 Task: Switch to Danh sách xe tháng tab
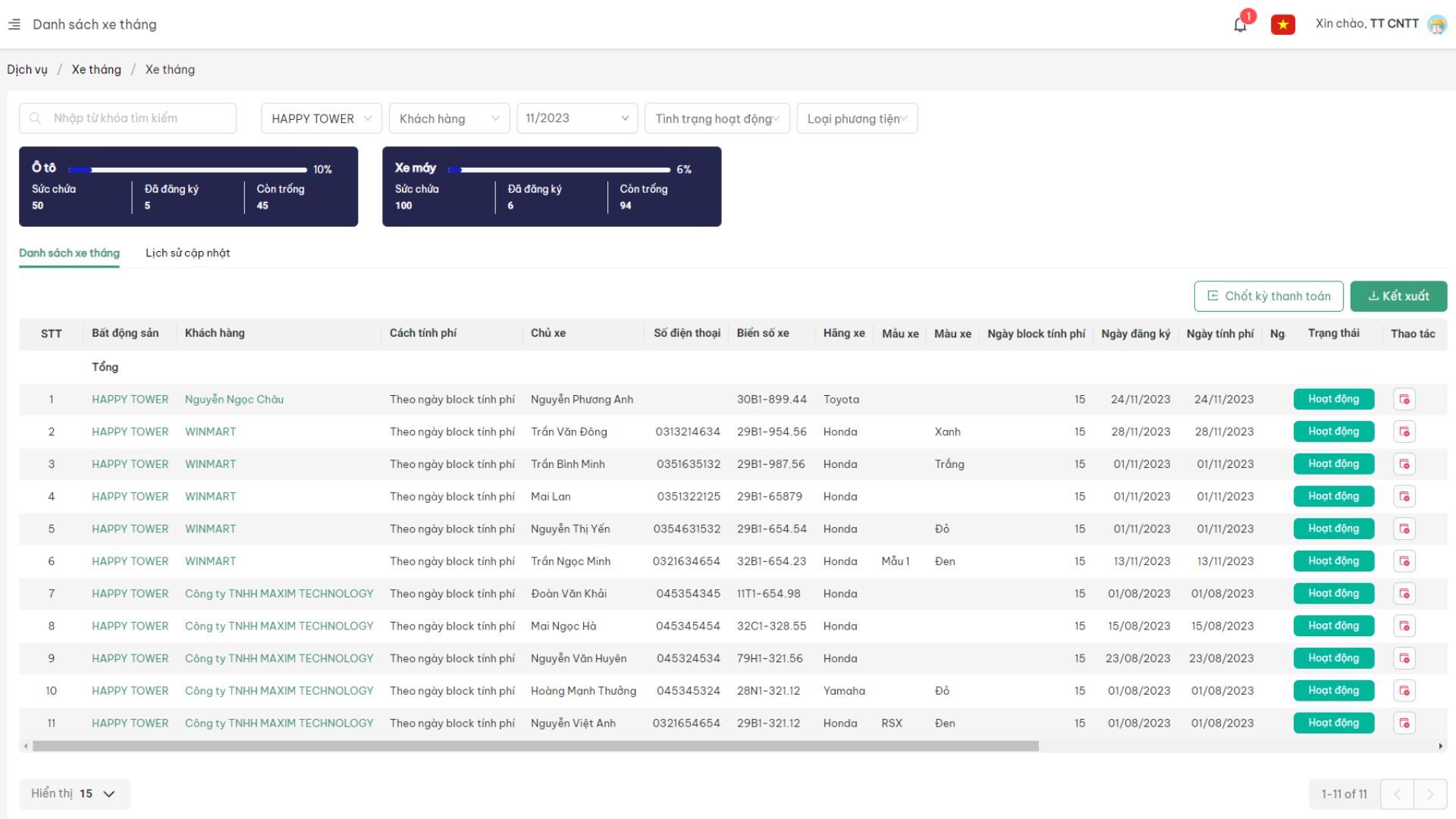pos(69,253)
